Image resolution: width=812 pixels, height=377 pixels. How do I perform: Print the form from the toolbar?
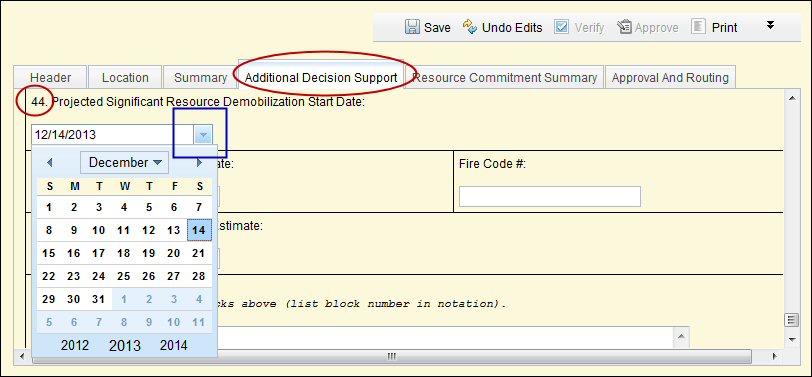715,27
